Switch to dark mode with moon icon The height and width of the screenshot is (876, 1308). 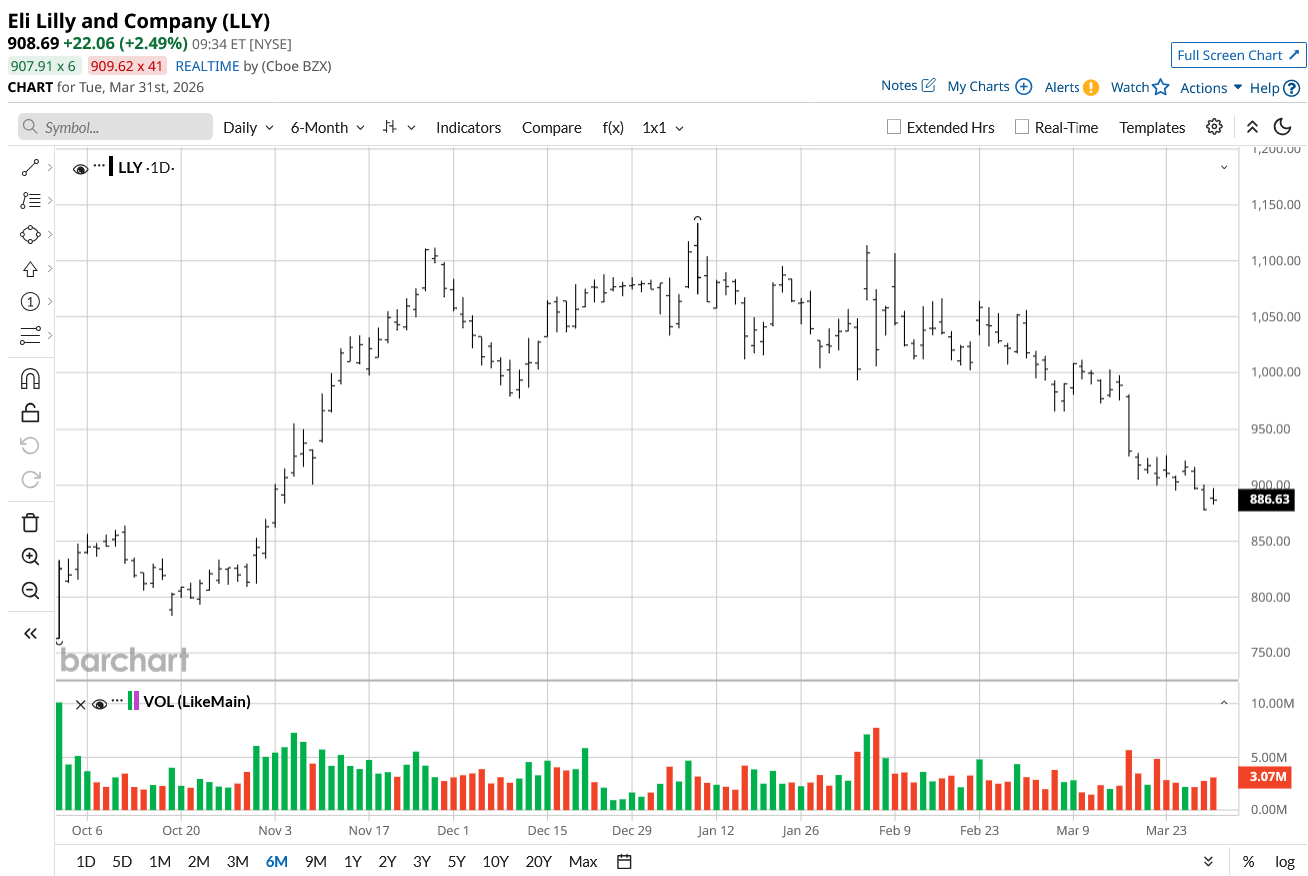(1282, 127)
